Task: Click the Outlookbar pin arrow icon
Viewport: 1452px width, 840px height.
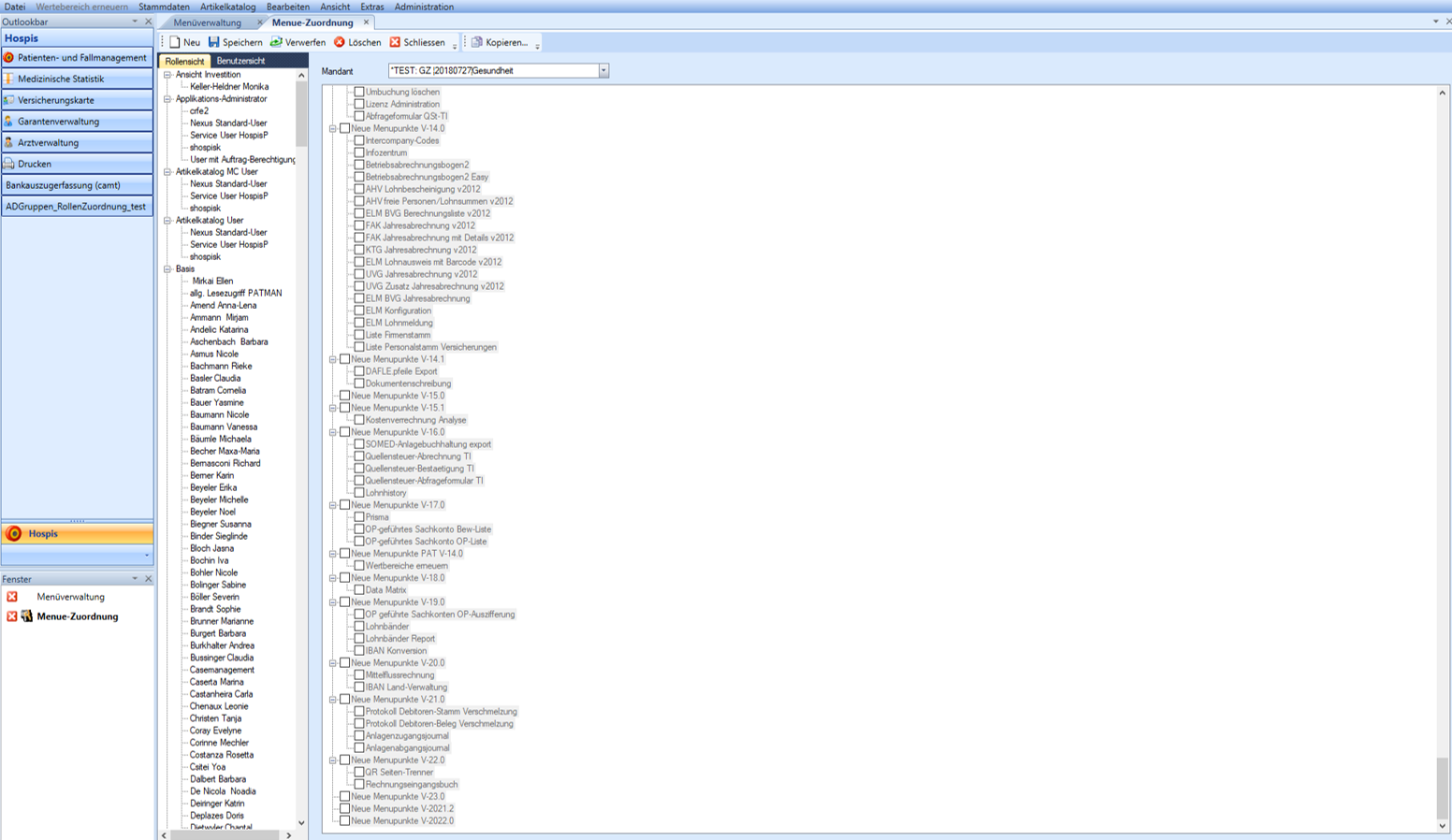Action: pyautogui.click(x=135, y=22)
